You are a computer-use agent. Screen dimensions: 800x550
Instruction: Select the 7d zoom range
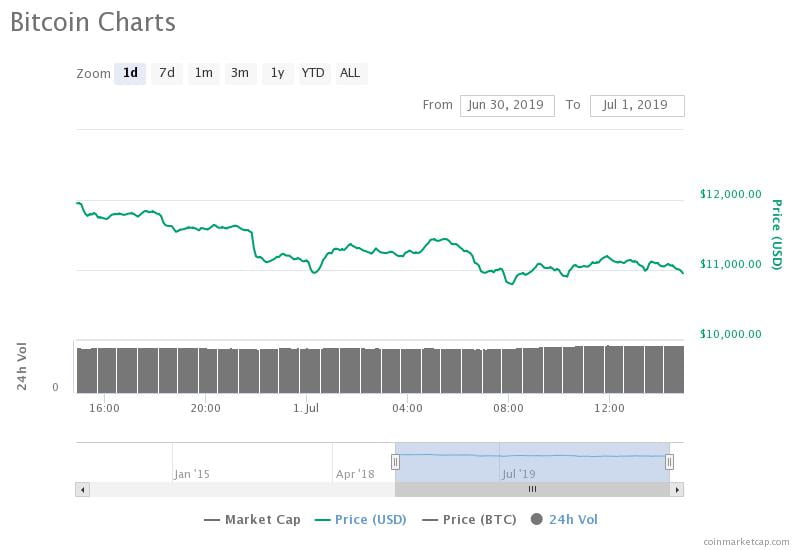pyautogui.click(x=167, y=73)
